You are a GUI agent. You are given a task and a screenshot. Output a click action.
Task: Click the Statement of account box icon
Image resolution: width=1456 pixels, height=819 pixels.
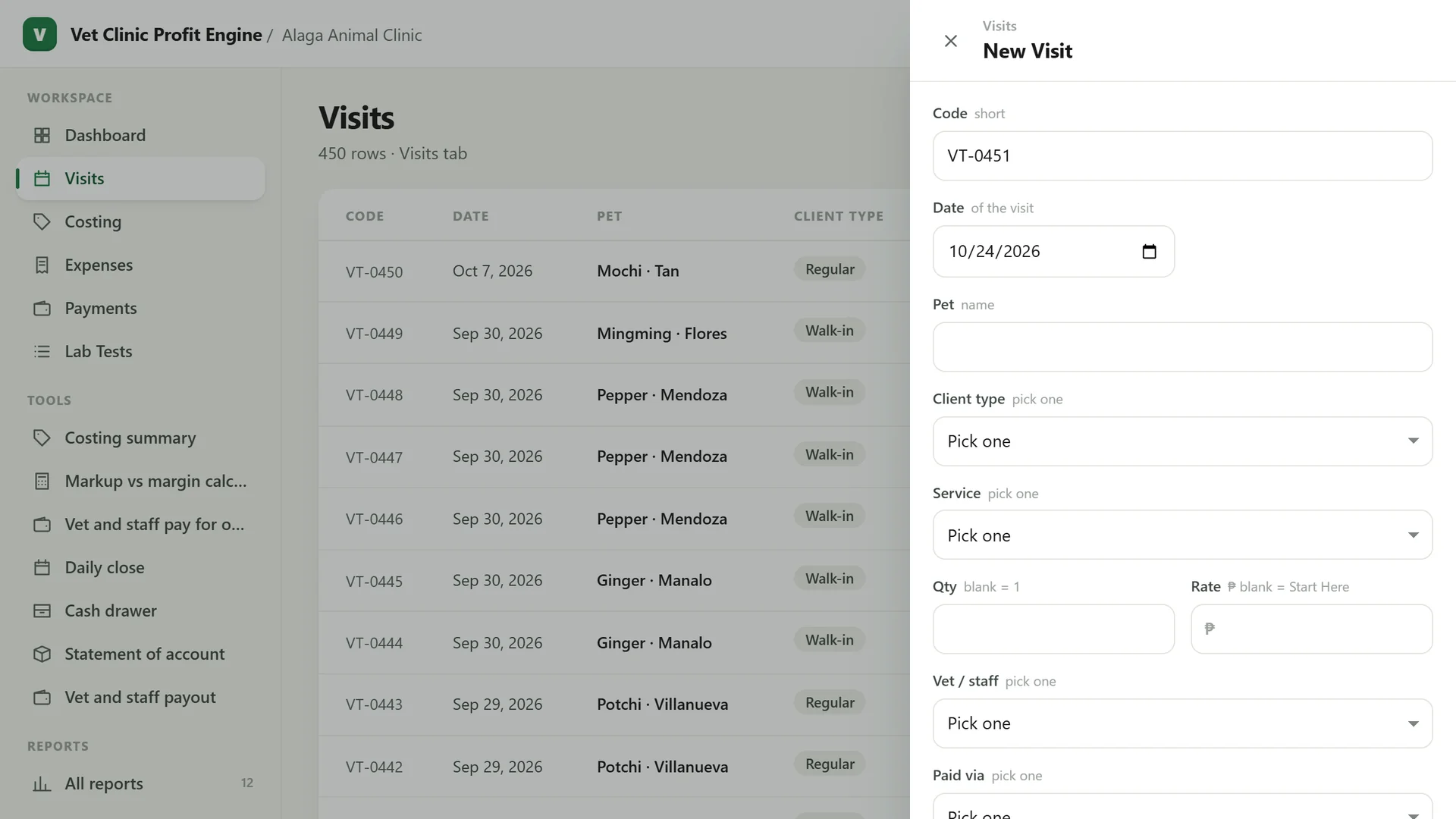coord(42,654)
